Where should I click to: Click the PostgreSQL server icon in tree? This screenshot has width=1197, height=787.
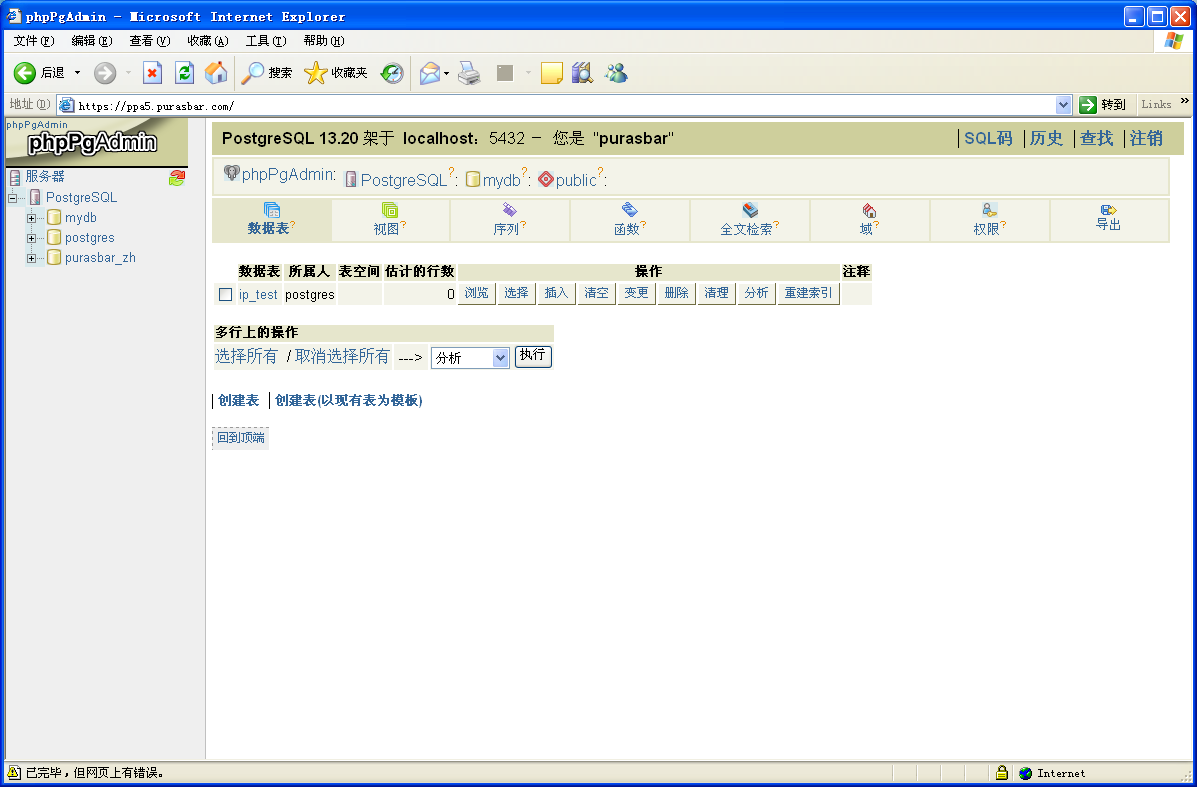[x=35, y=197]
